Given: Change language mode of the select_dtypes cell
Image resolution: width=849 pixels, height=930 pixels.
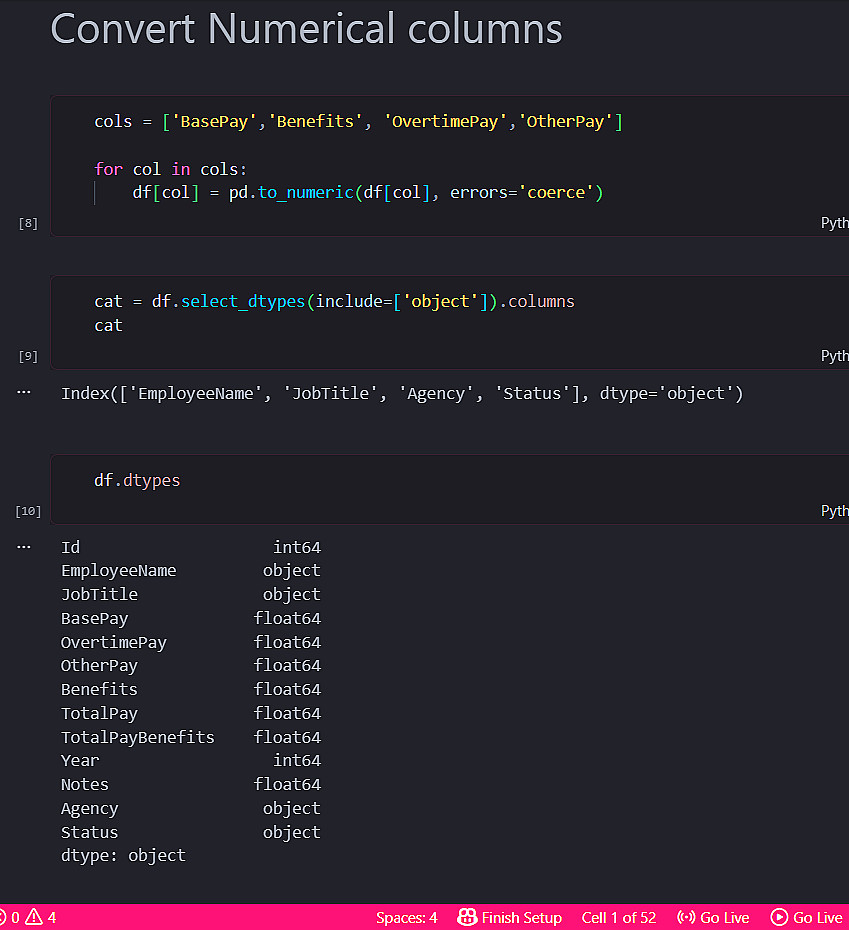Looking at the screenshot, I should (834, 356).
